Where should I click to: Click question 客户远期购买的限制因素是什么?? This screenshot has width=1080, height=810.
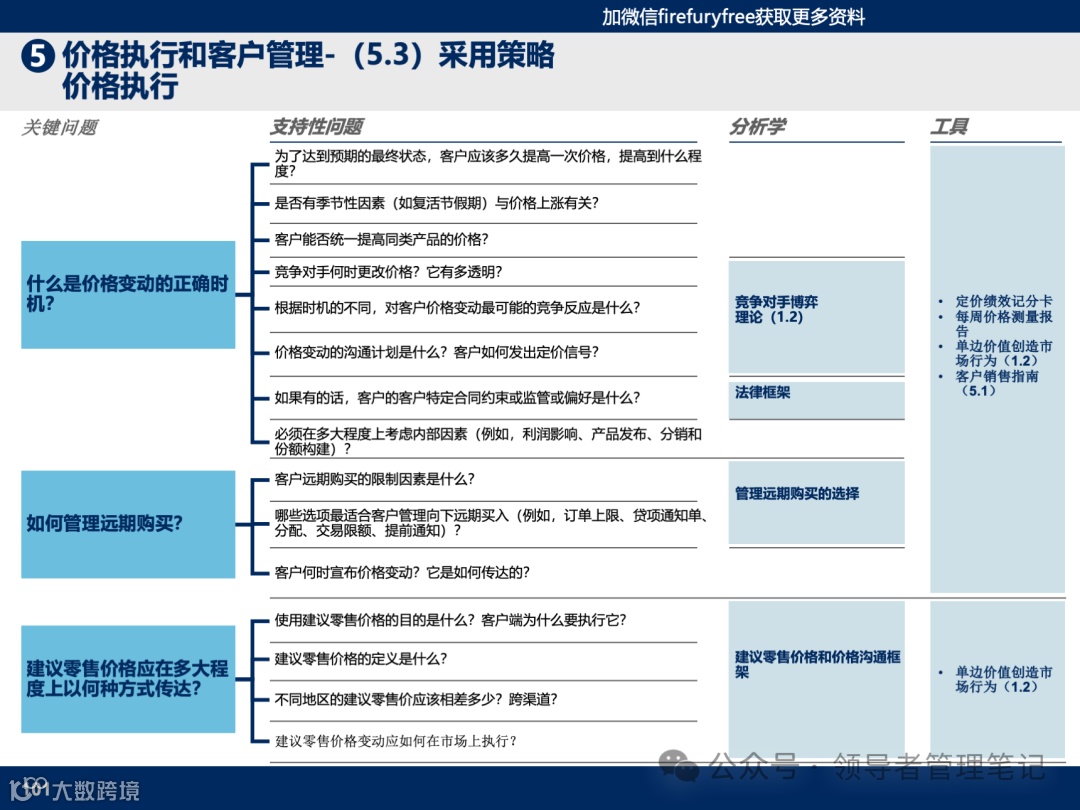click(374, 479)
